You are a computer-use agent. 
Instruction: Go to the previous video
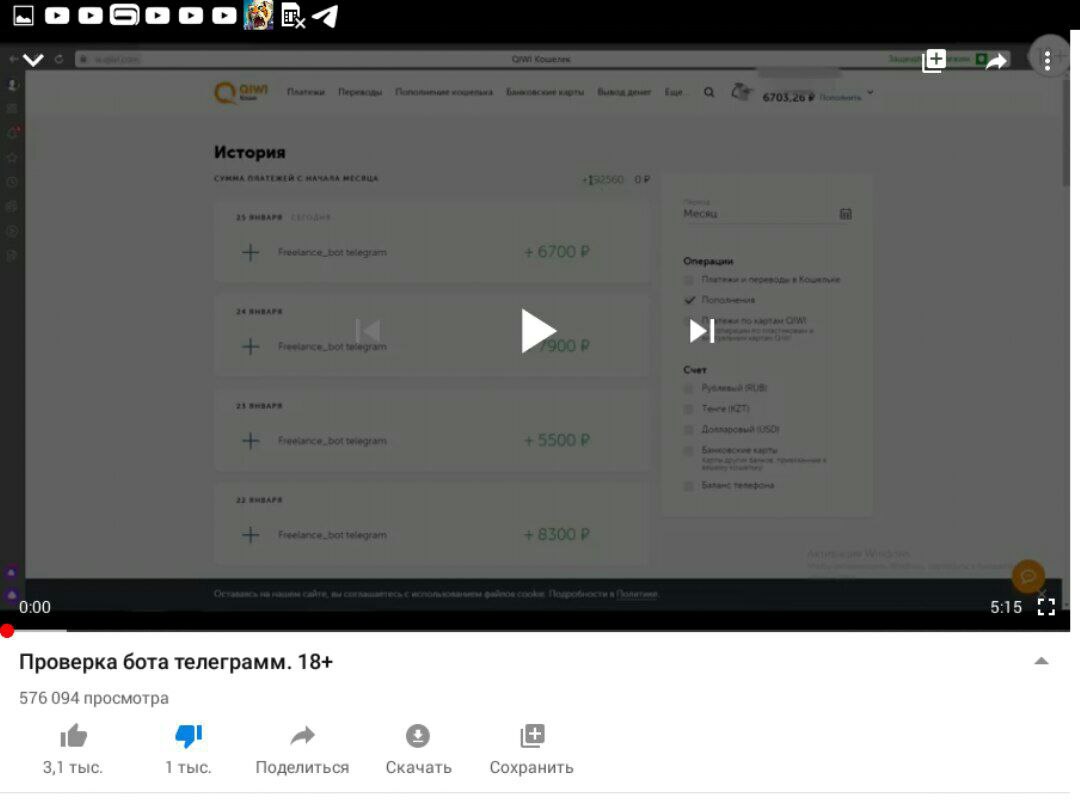pyautogui.click(x=368, y=331)
